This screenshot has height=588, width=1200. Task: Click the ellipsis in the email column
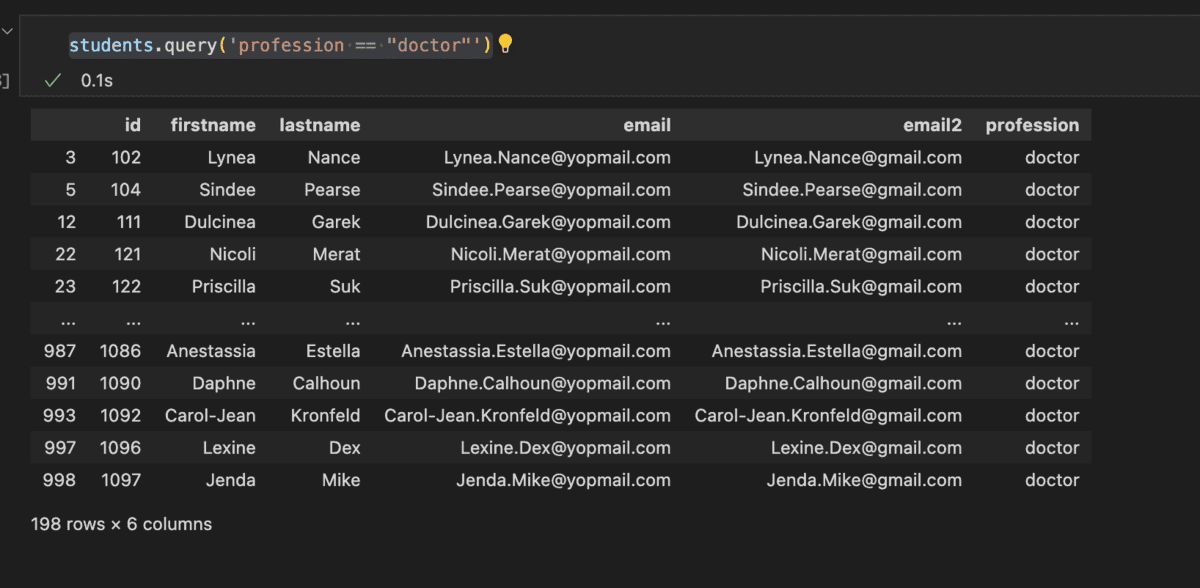tap(662, 319)
